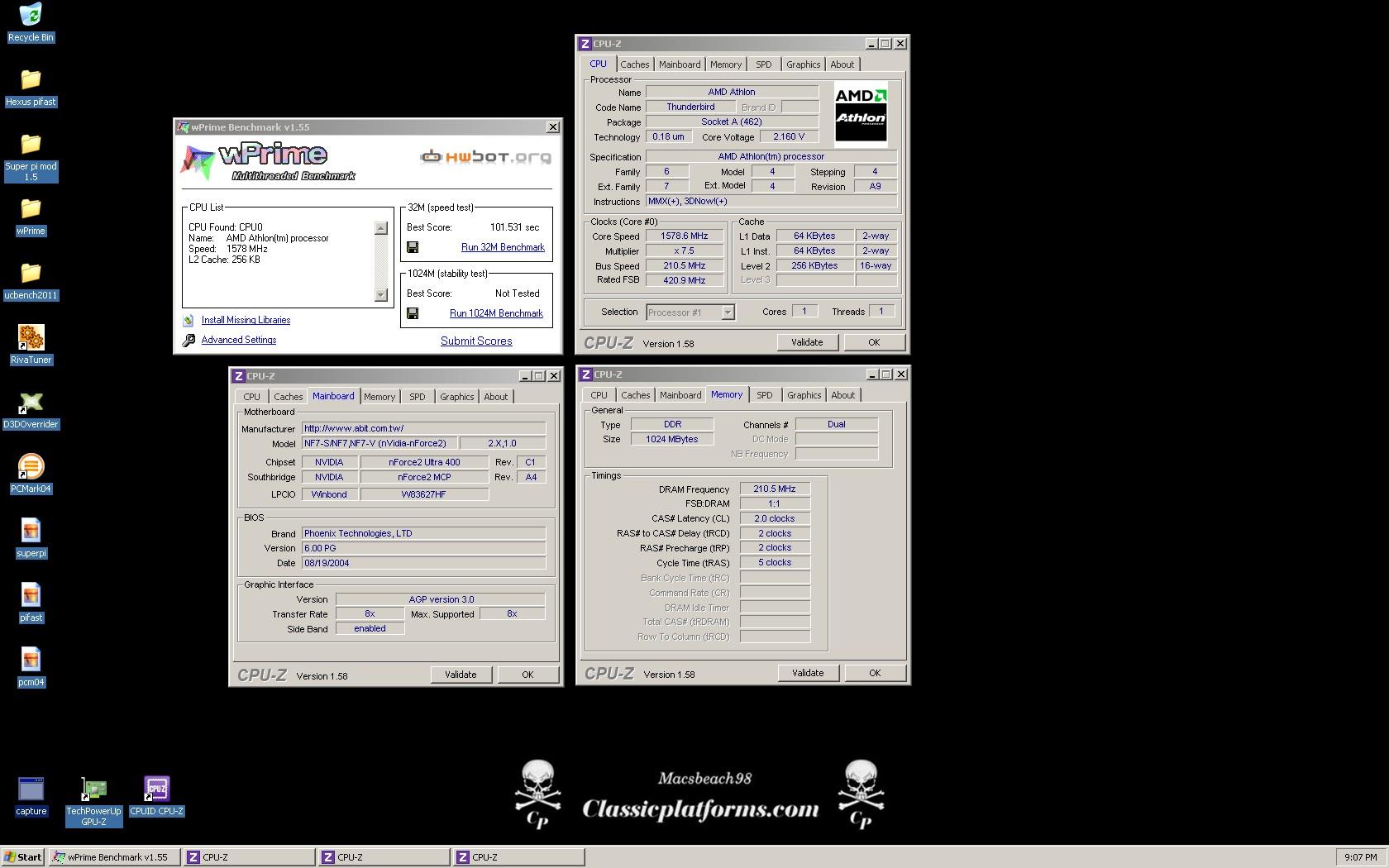This screenshot has width=1389, height=868.
Task: Click the wPrime logo graphic
Action: (x=268, y=161)
